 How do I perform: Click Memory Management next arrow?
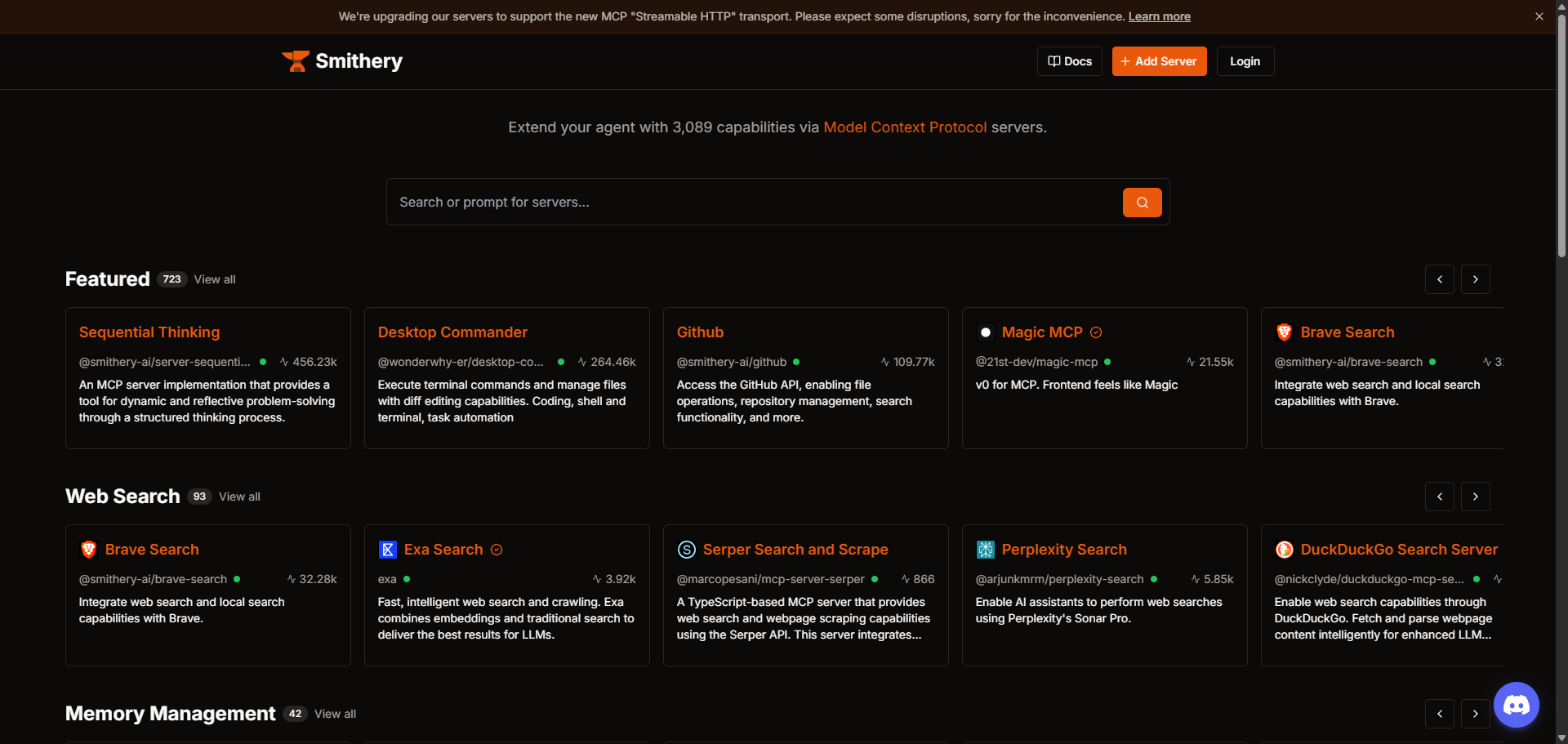click(x=1475, y=714)
